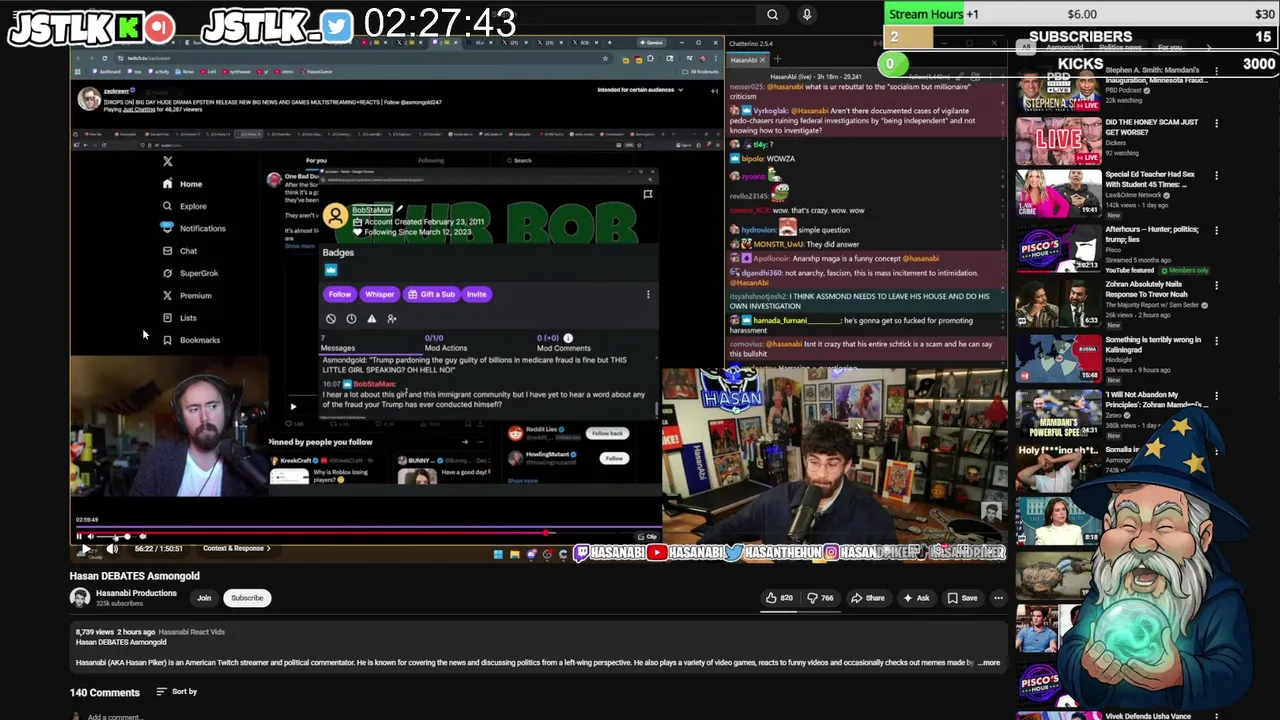Click the Invite button on user card
1280x720 pixels.
476,294
